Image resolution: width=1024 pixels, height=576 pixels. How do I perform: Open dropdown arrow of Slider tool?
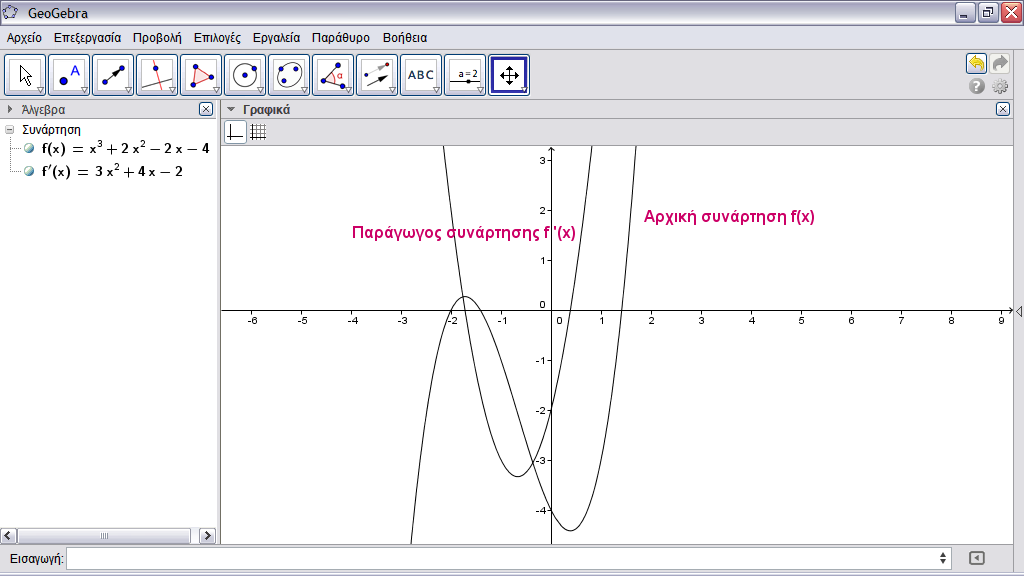[x=481, y=90]
